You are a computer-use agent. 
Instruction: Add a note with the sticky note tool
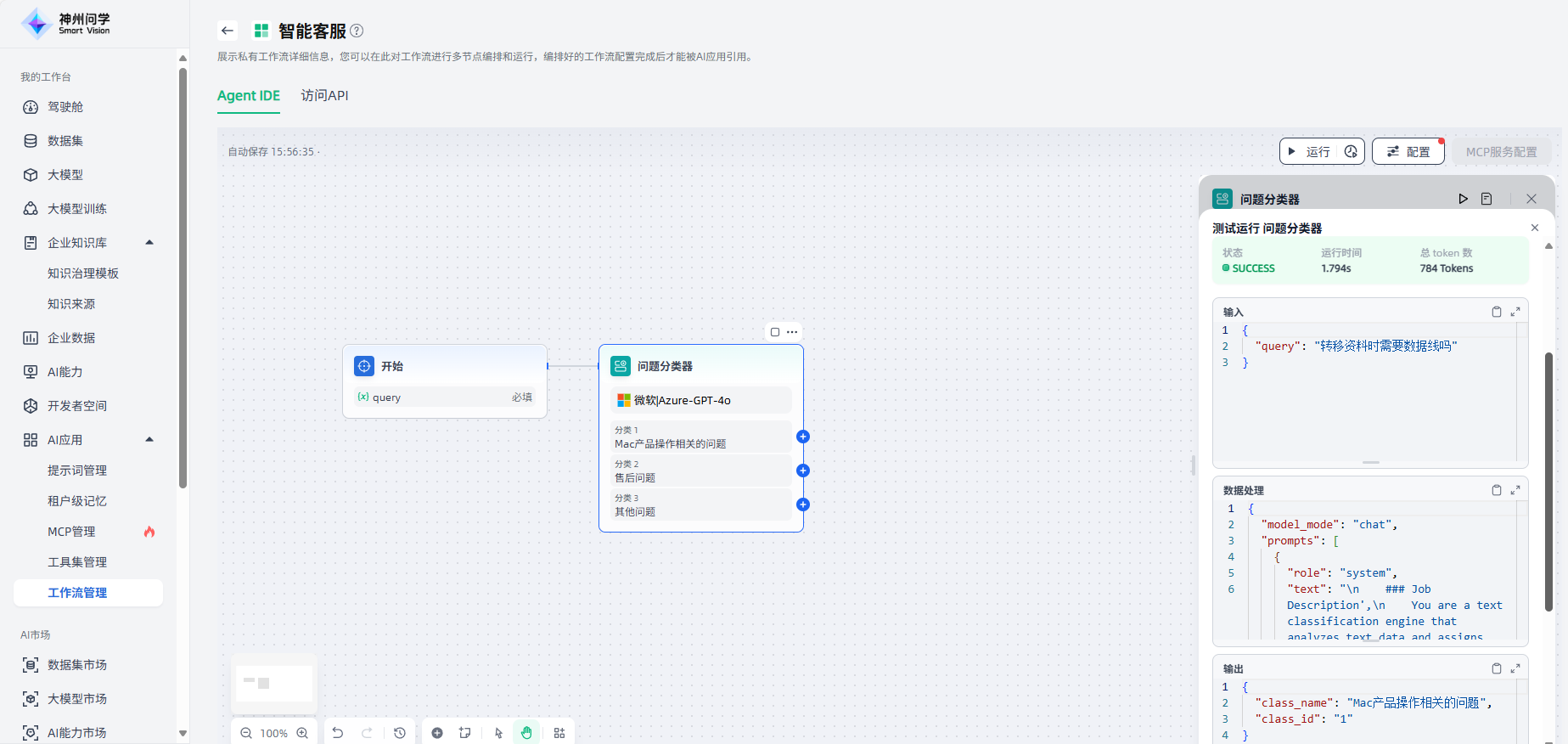[465, 733]
